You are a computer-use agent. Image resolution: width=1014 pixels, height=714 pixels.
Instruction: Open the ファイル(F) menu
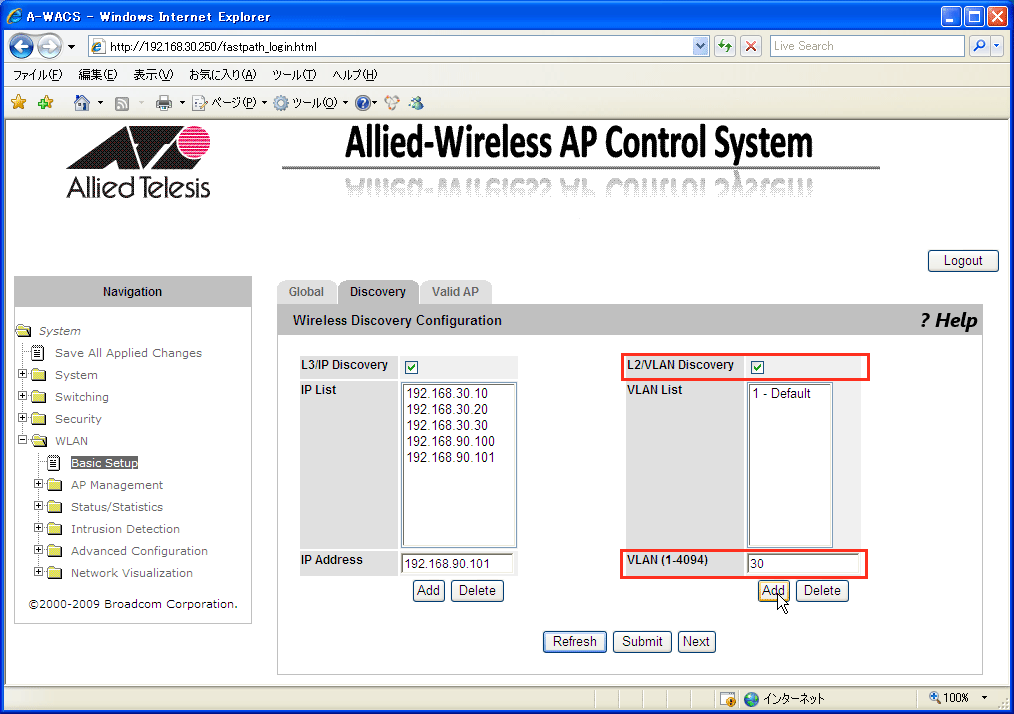pyautogui.click(x=38, y=75)
